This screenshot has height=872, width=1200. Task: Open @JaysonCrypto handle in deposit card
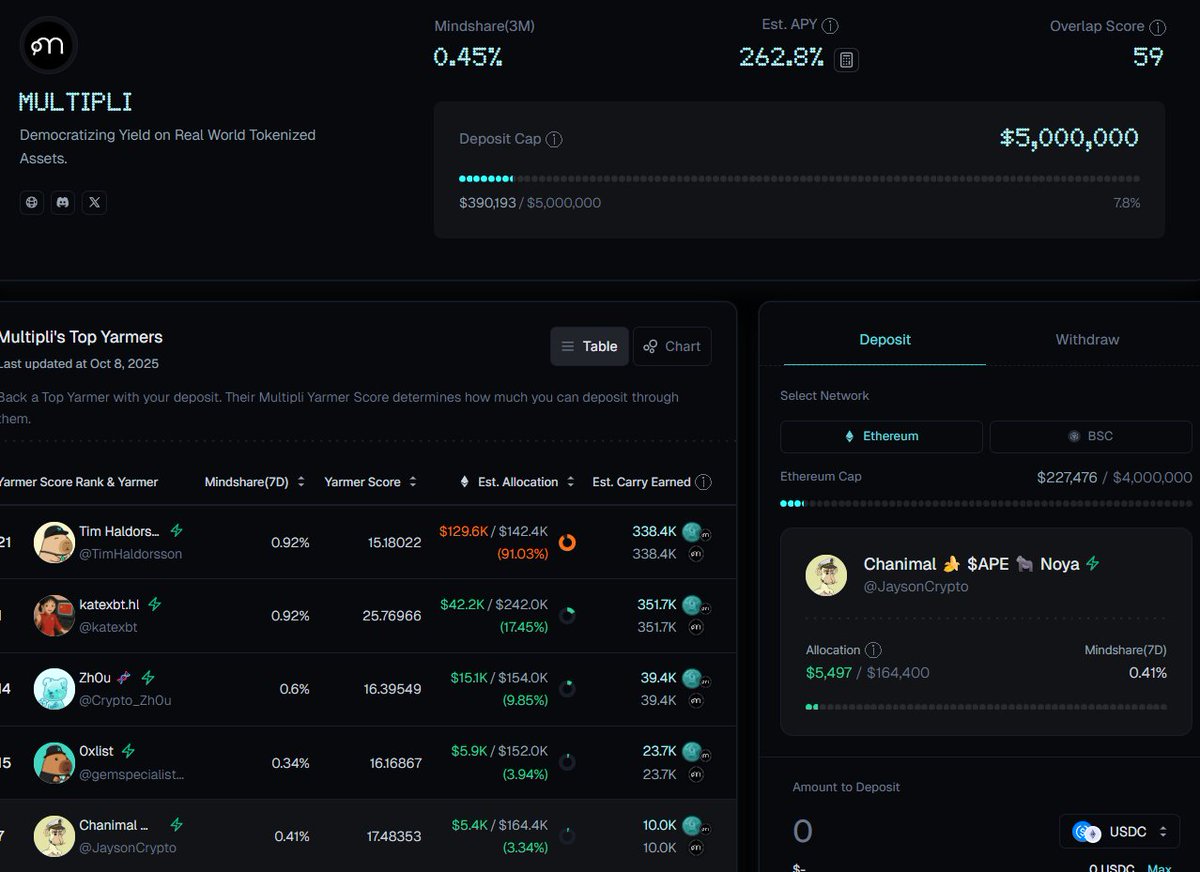(x=916, y=587)
